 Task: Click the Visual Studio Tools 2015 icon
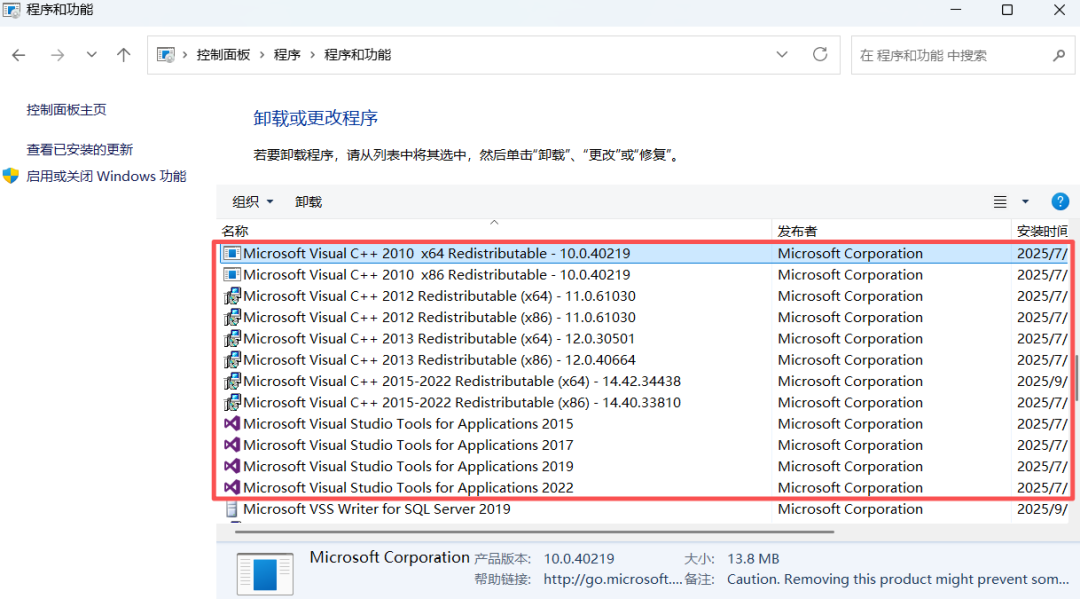point(231,424)
